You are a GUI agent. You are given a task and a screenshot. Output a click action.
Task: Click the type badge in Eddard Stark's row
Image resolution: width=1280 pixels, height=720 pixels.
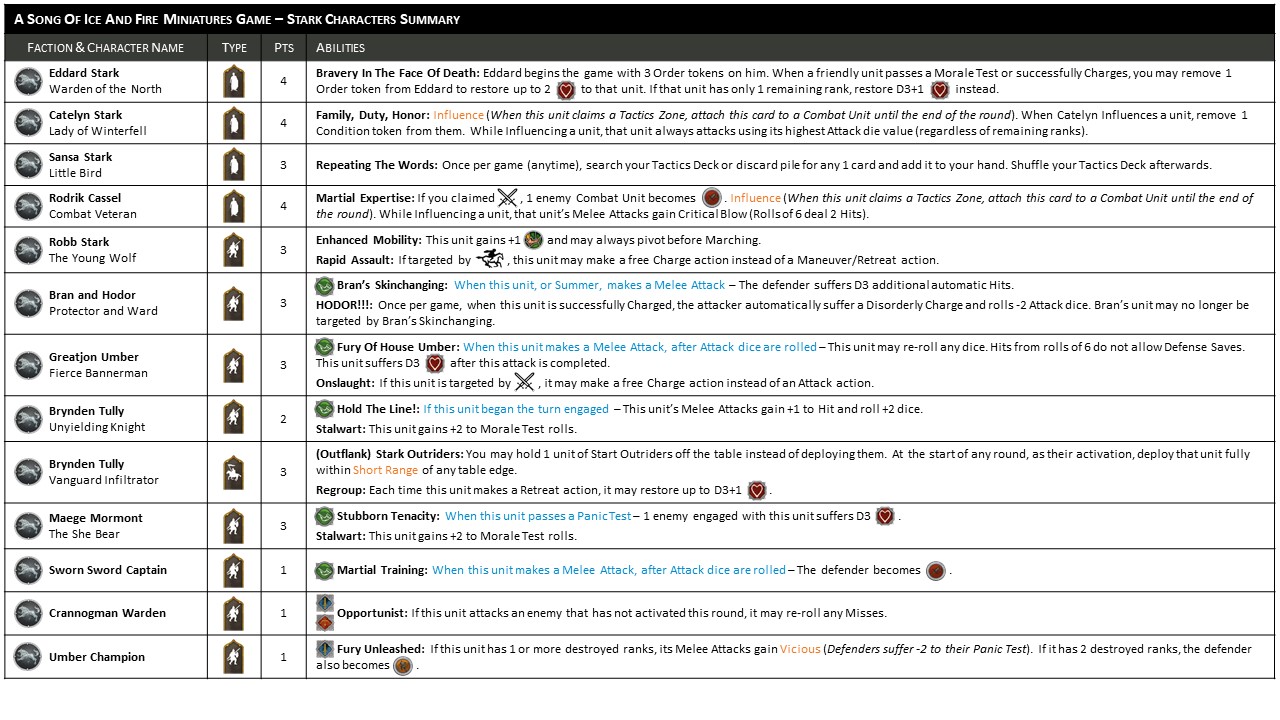tap(233, 81)
